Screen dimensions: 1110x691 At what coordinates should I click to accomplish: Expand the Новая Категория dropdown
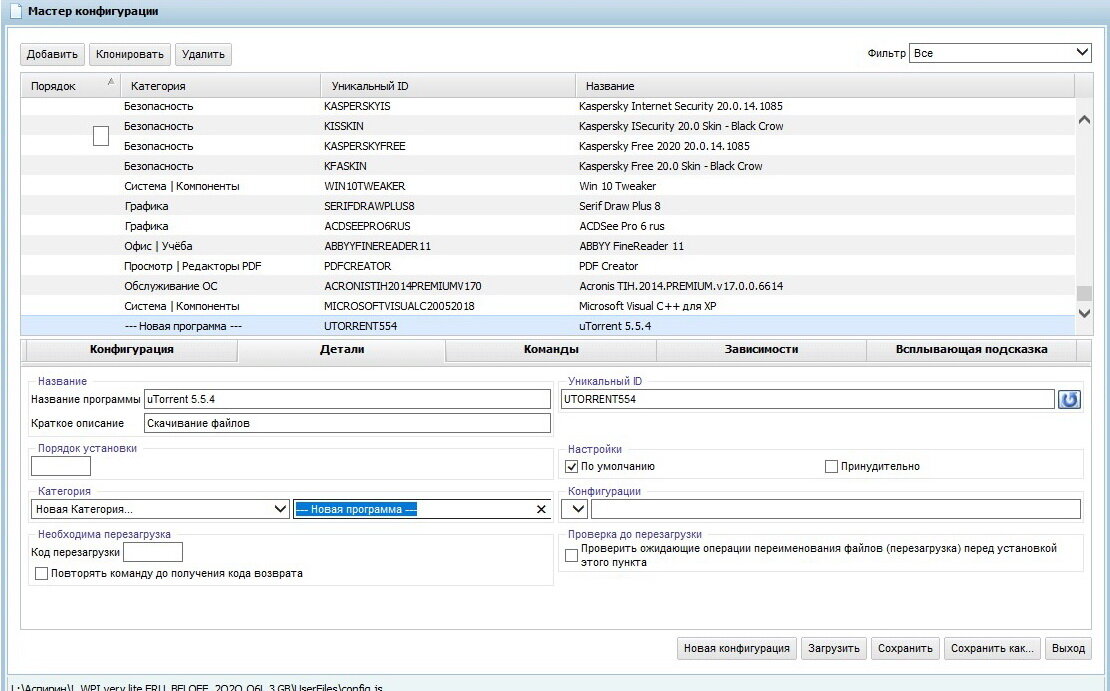coord(161,509)
